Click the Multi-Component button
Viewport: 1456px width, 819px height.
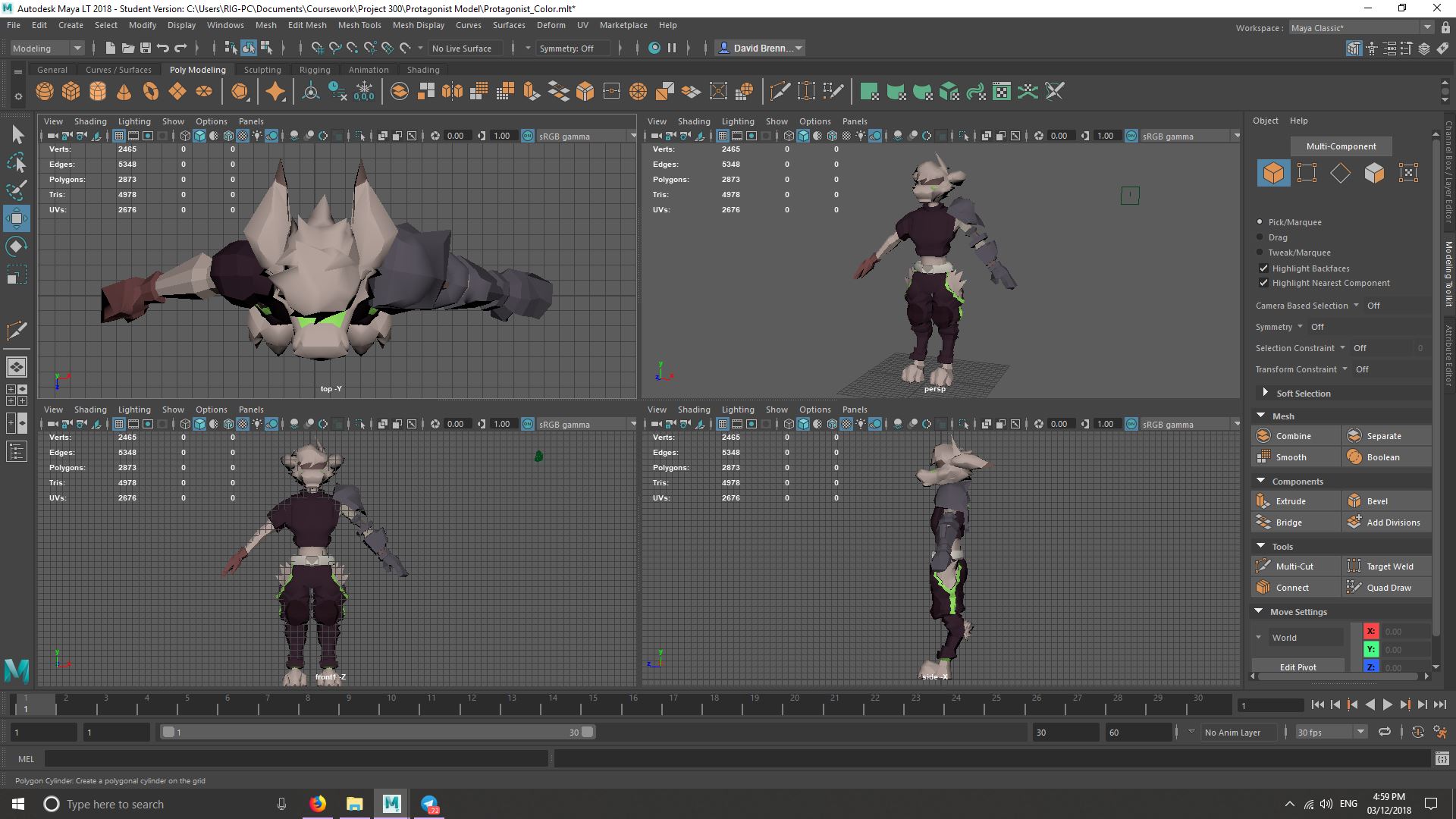click(1341, 146)
